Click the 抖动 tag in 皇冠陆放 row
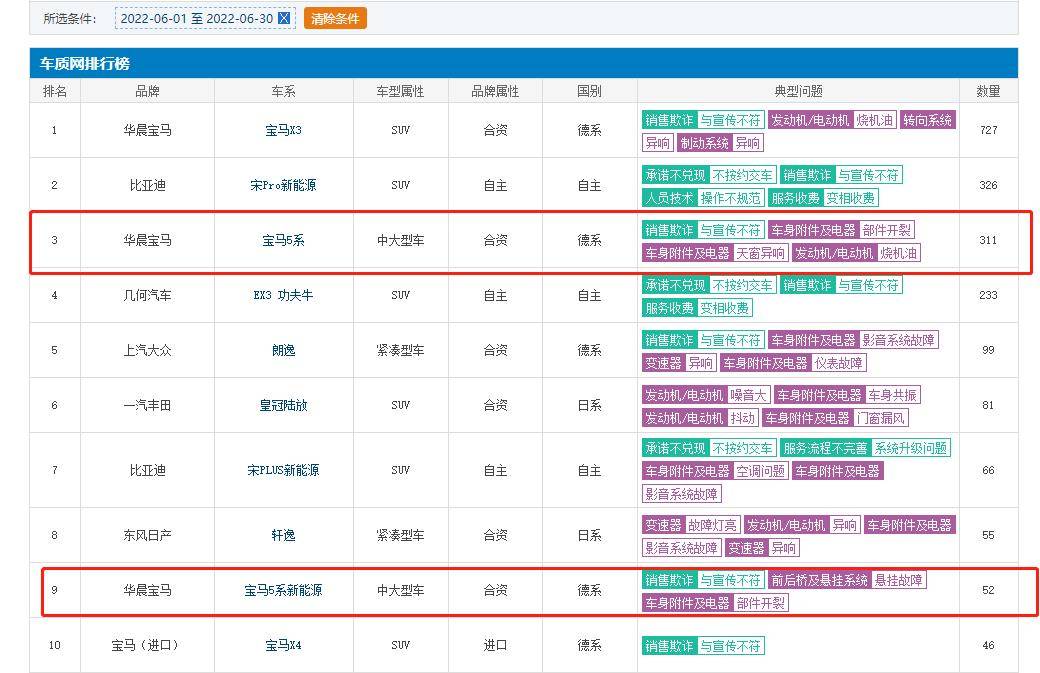This screenshot has height=673, width=1040. pyautogui.click(x=742, y=418)
